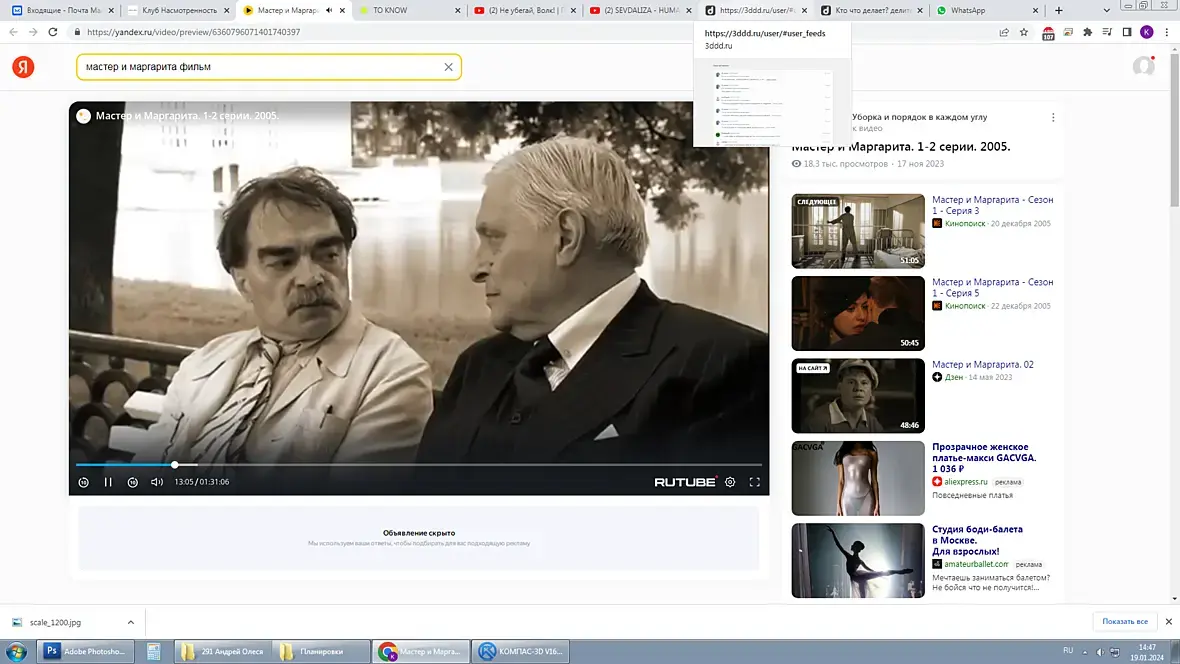Screen dimensions: 1180x664
Task: Open calculator in taskbar
Action: point(154,651)
